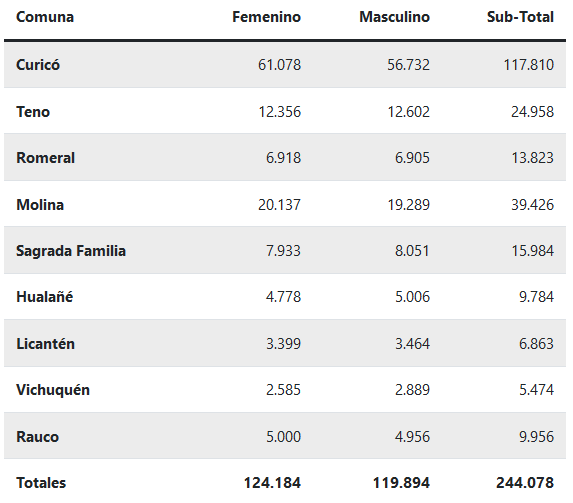Click the Femenino column header

[x=266, y=17]
